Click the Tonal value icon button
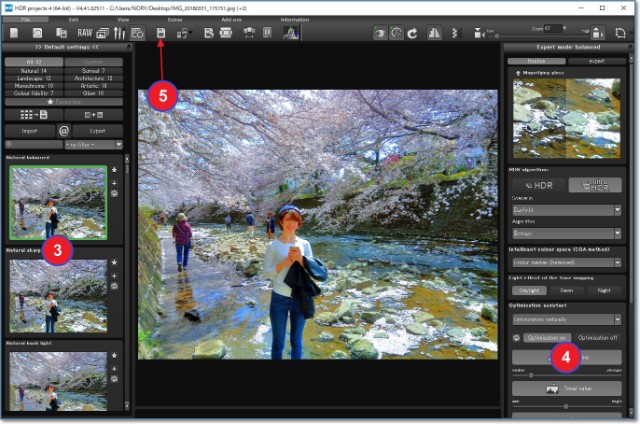 [566, 388]
